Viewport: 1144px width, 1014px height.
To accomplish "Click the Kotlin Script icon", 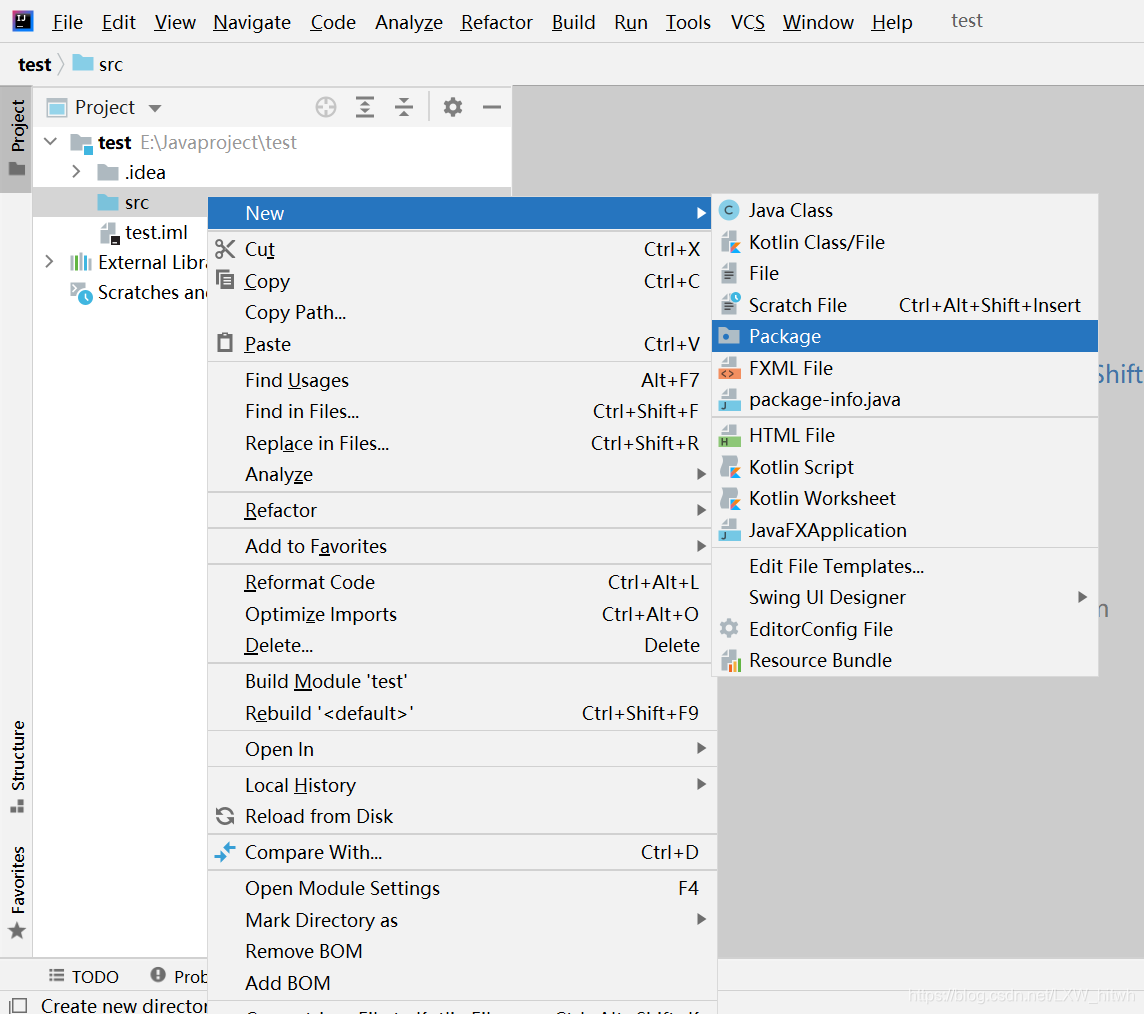I will coord(730,467).
